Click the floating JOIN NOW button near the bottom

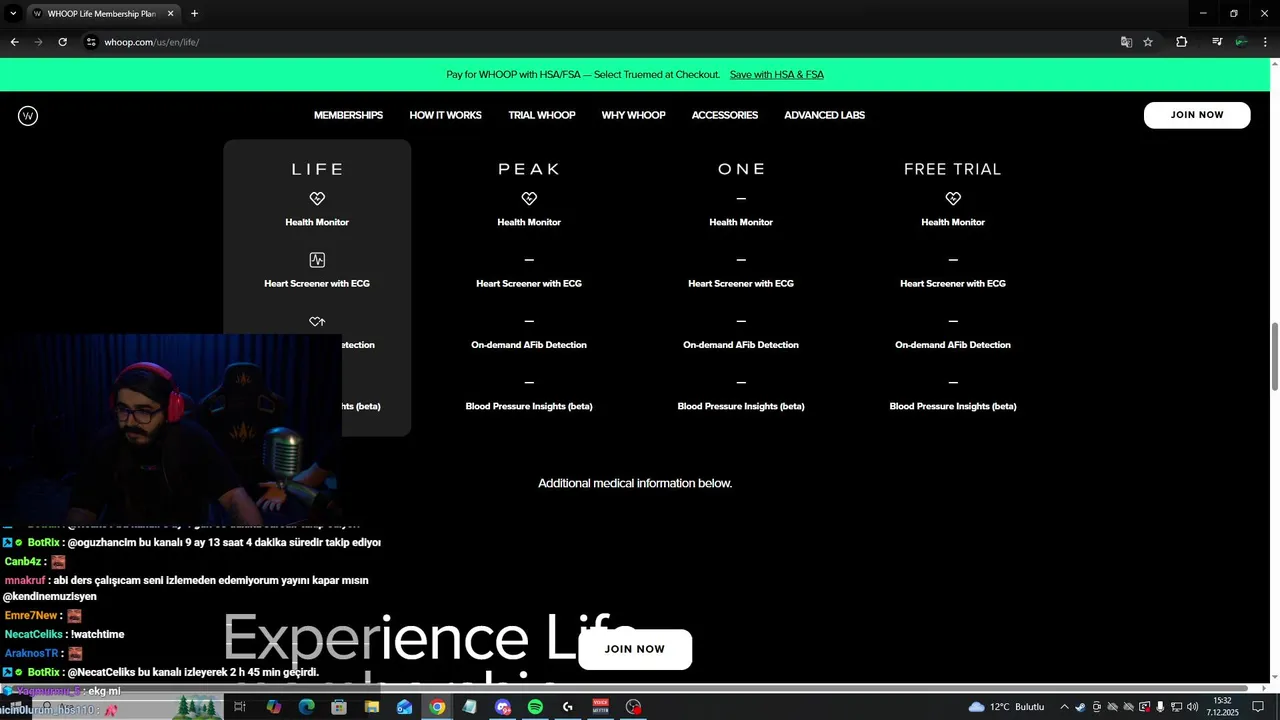tap(635, 649)
